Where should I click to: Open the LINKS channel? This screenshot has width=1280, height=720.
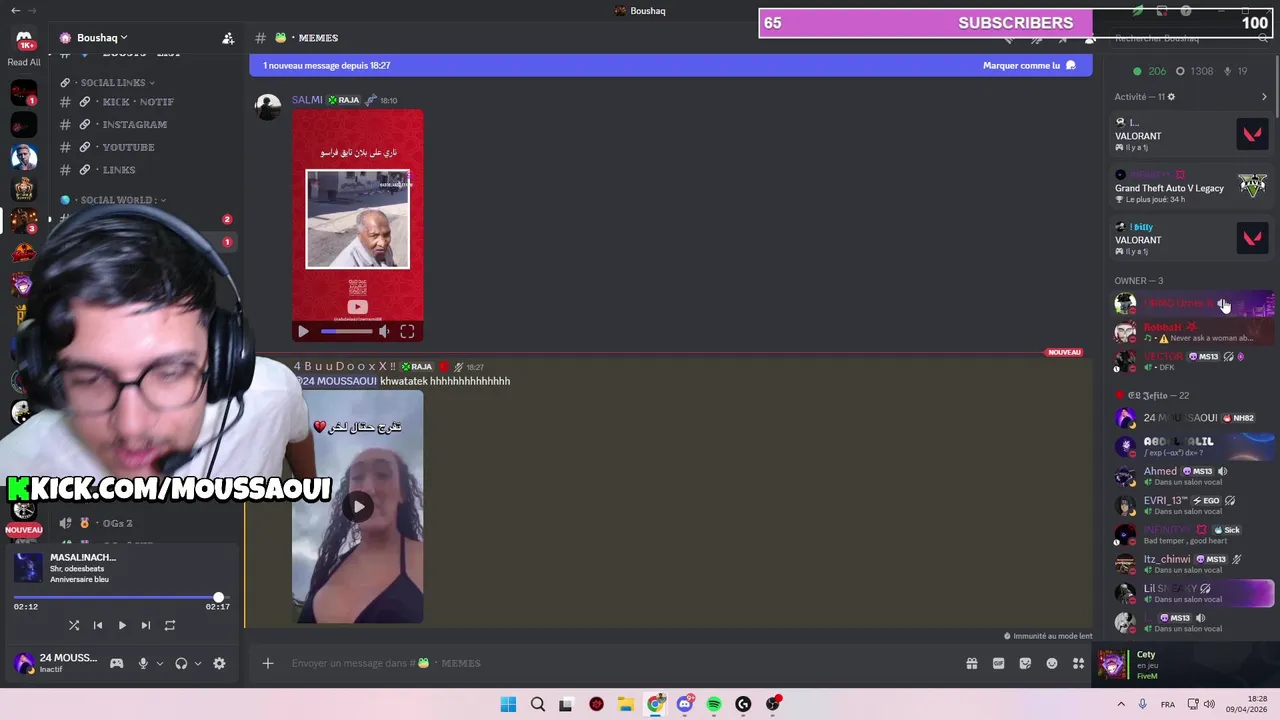pos(118,170)
